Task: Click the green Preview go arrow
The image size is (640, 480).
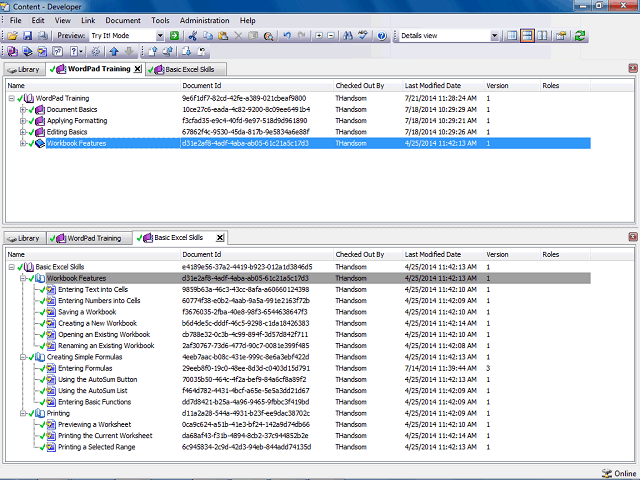Action: click(x=174, y=36)
